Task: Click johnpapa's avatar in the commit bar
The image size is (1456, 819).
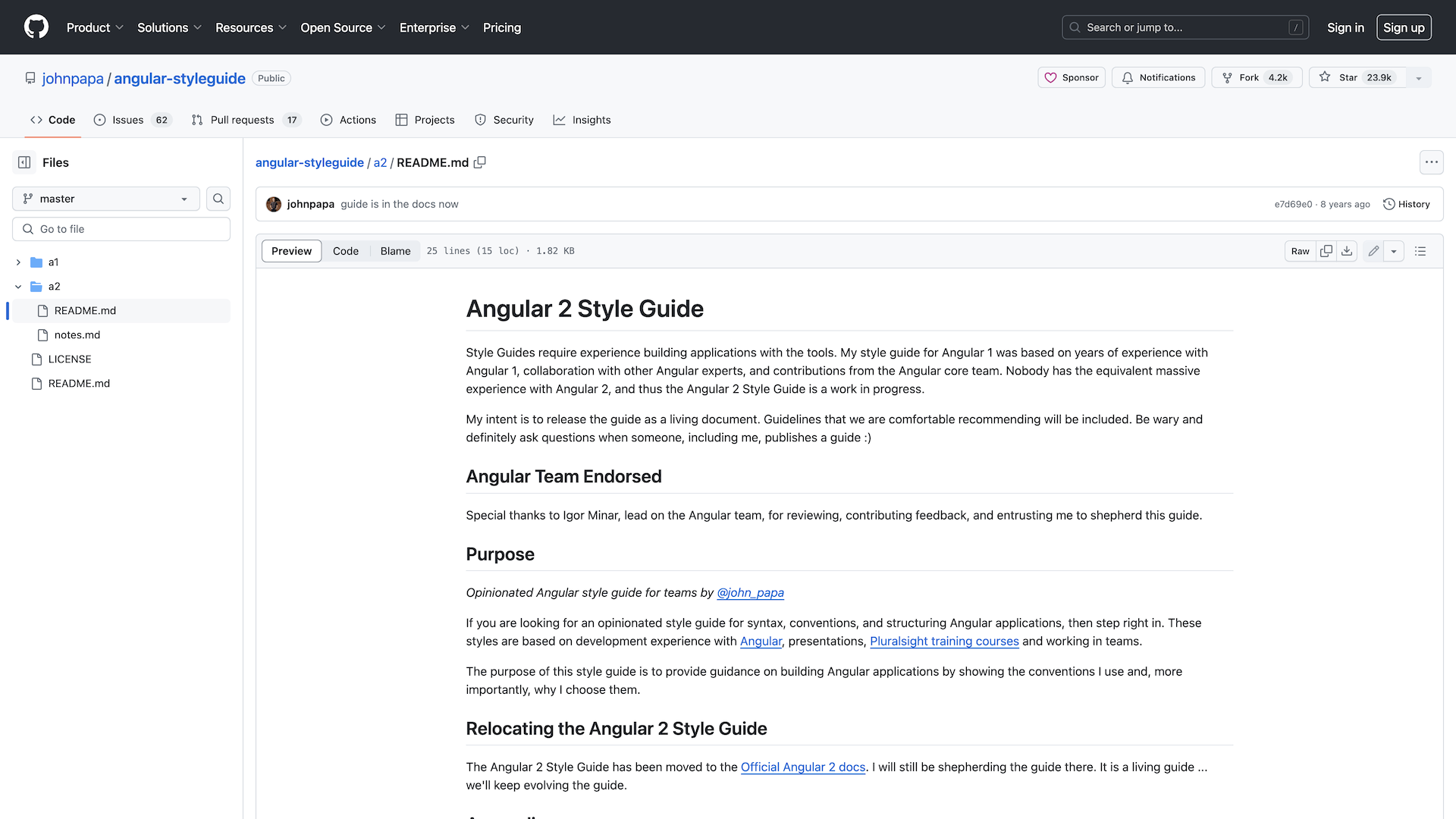Action: tap(274, 204)
